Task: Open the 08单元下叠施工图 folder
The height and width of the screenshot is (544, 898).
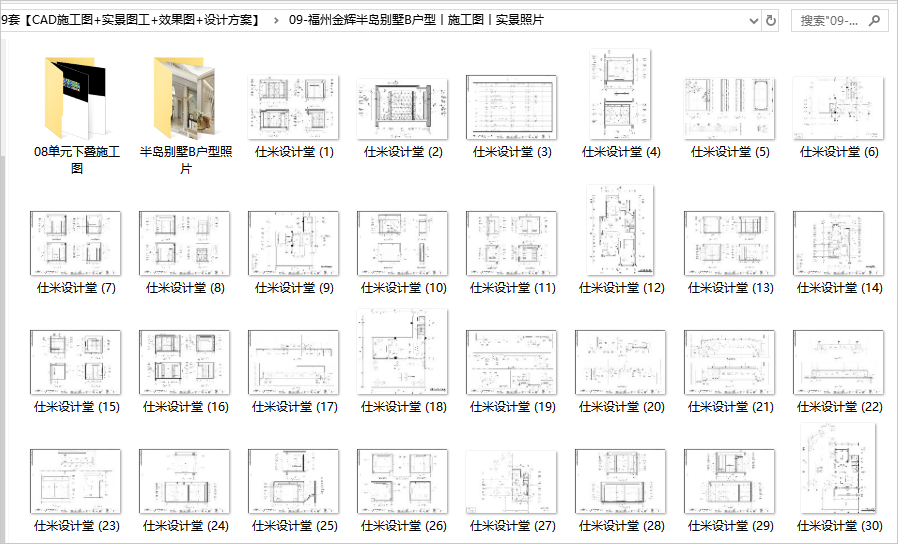Action: click(x=75, y=98)
